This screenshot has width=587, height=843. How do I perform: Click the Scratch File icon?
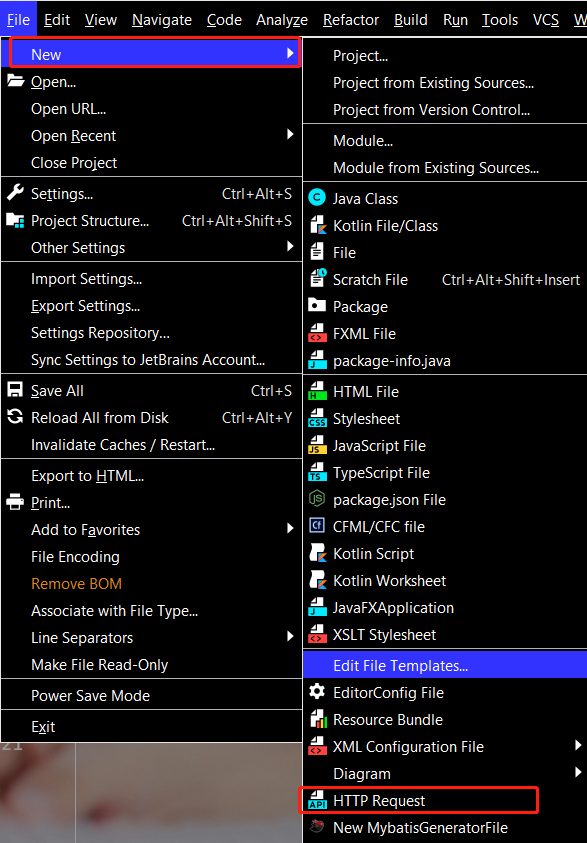[x=318, y=279]
